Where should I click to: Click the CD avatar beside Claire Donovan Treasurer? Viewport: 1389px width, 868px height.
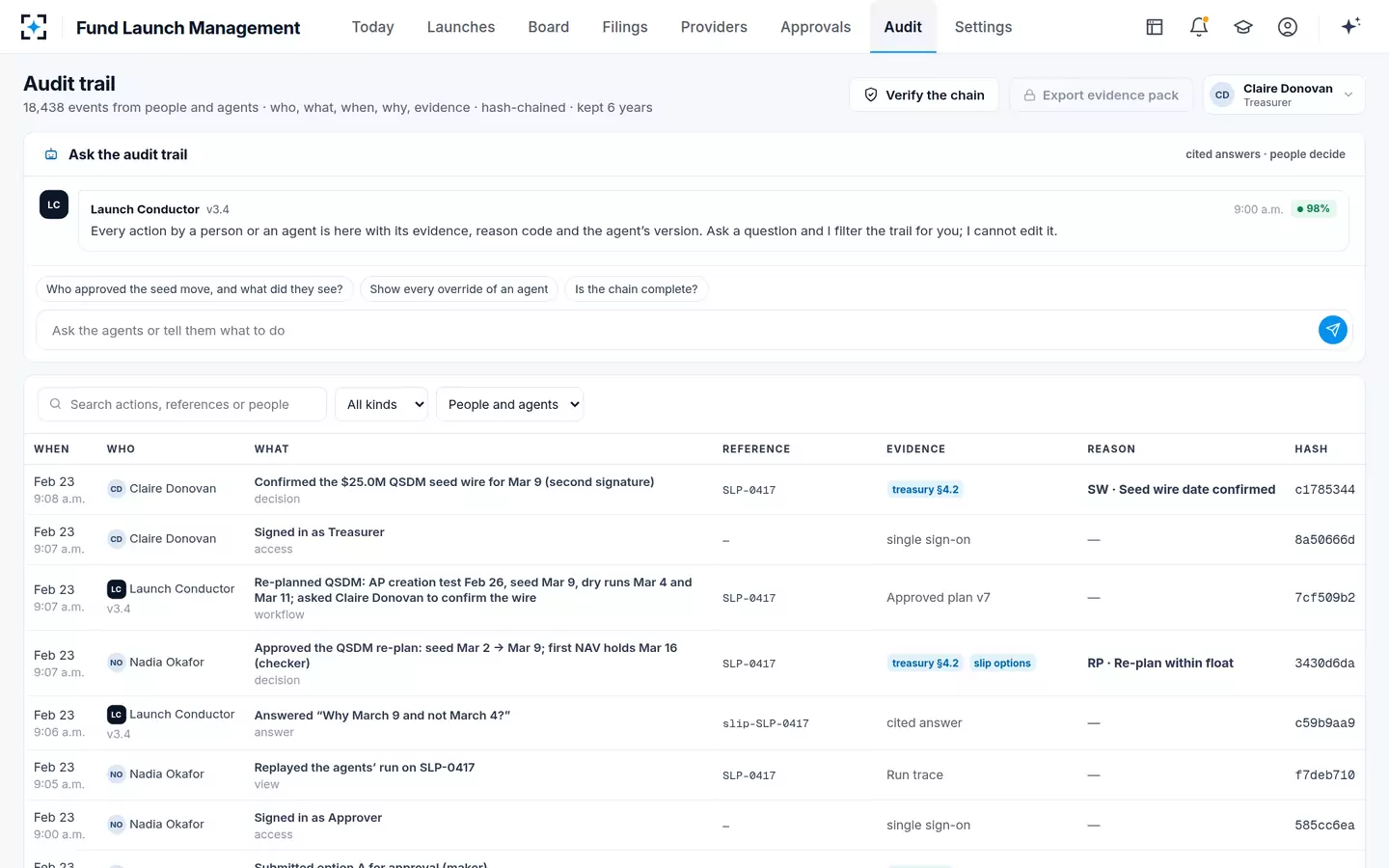1222,95
